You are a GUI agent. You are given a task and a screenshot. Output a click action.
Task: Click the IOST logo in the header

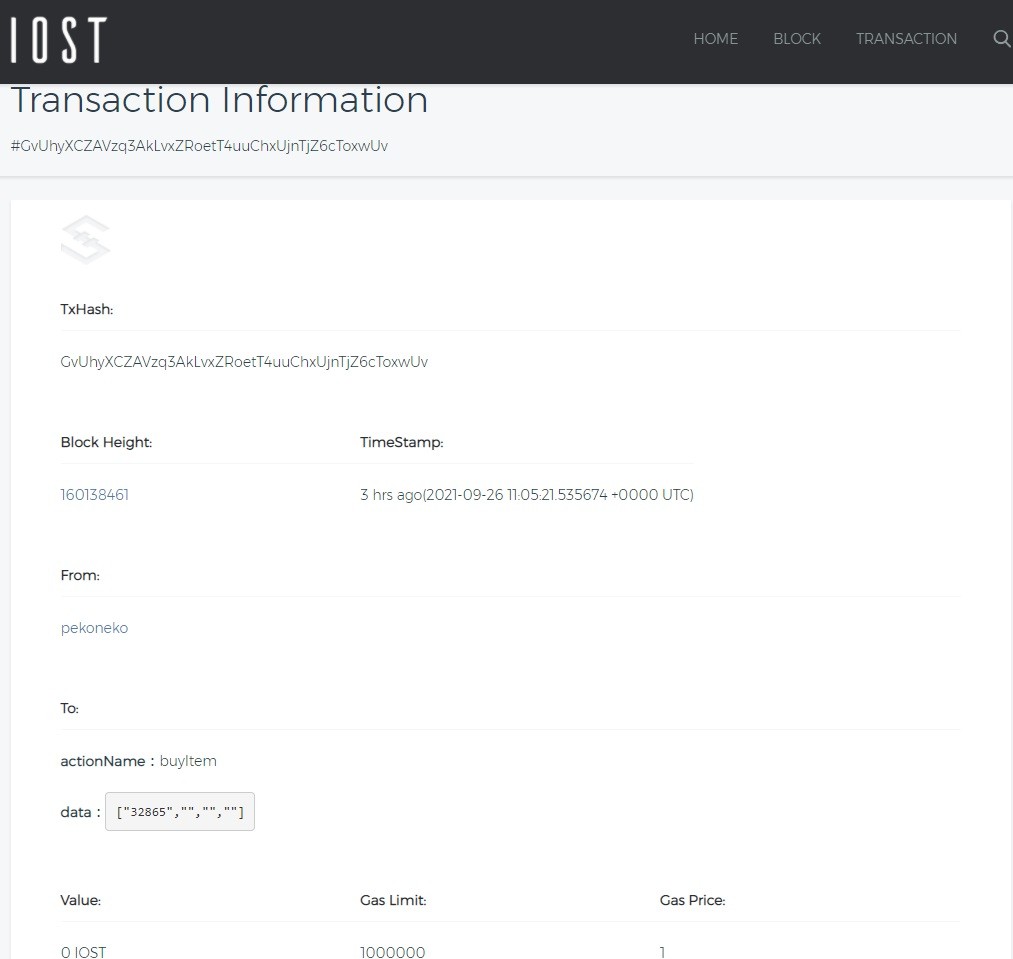coord(59,40)
